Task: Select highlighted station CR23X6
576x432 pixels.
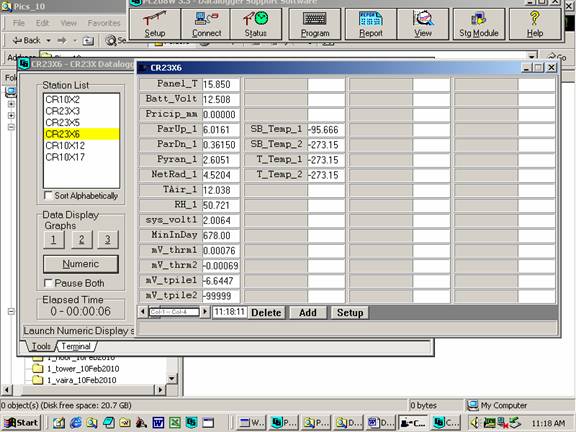Action: pyautogui.click(x=82, y=134)
